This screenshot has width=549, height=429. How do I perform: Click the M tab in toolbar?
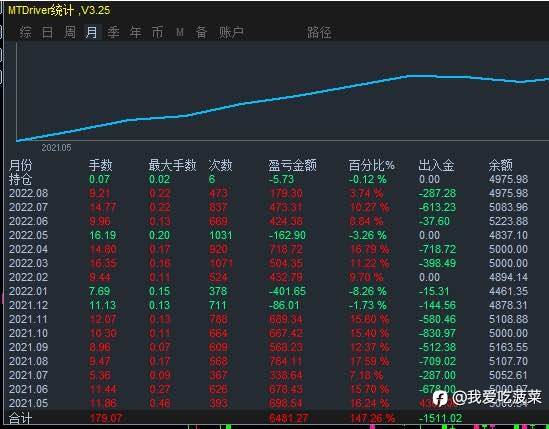coord(180,33)
